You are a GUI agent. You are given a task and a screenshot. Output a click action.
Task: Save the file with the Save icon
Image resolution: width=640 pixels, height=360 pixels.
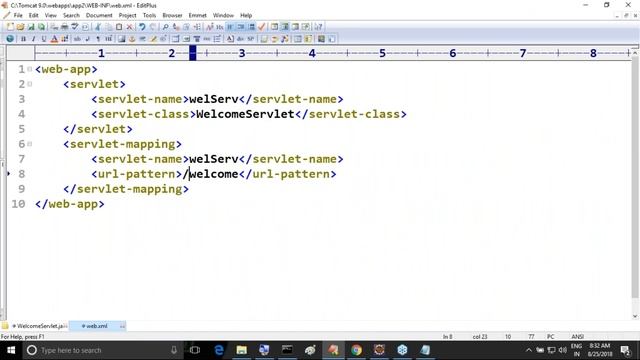point(31,27)
